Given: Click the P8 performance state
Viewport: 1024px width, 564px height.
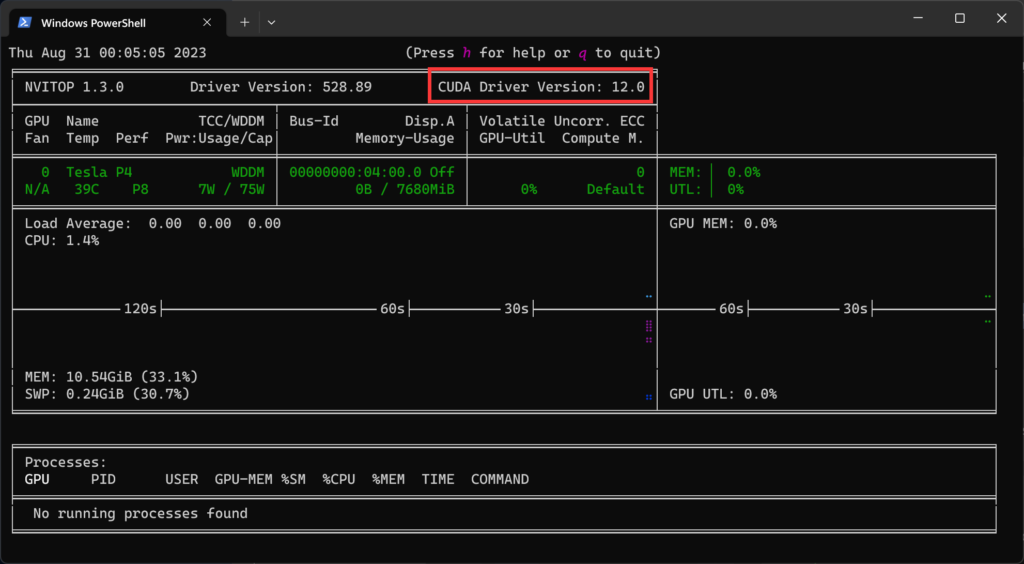Looking at the screenshot, I should [x=140, y=189].
